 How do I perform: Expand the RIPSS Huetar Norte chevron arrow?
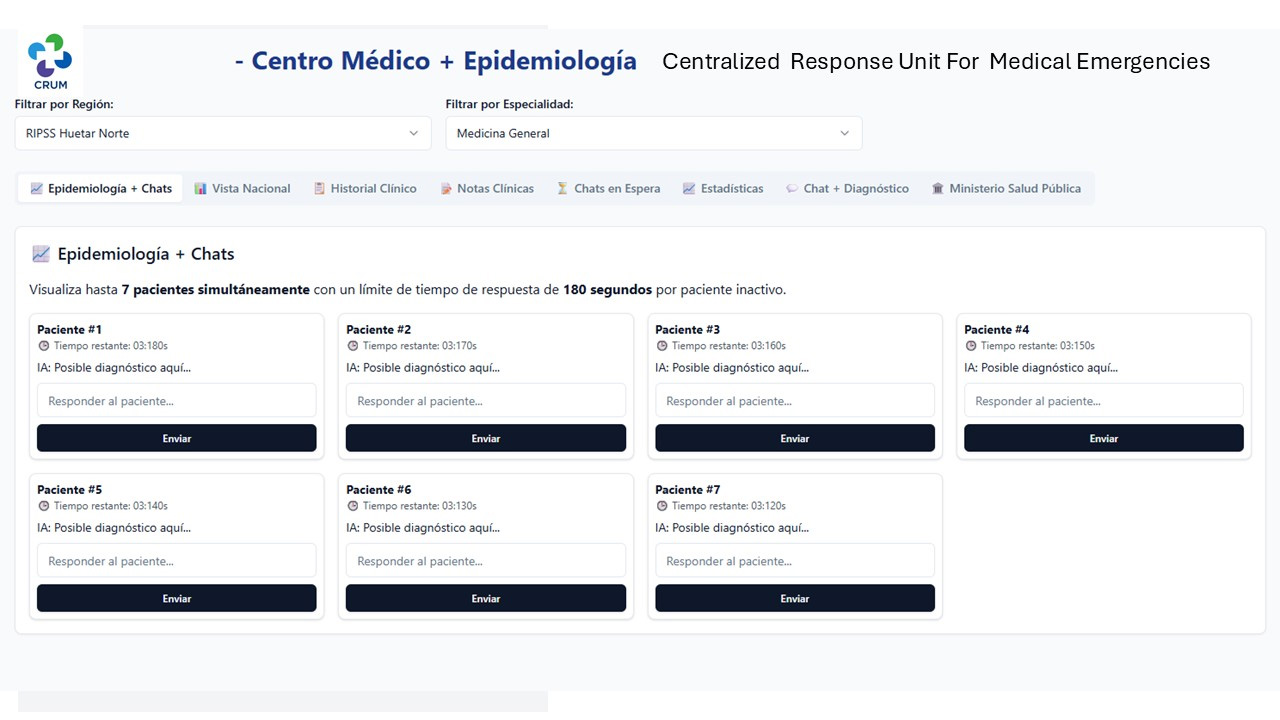pyautogui.click(x=414, y=133)
